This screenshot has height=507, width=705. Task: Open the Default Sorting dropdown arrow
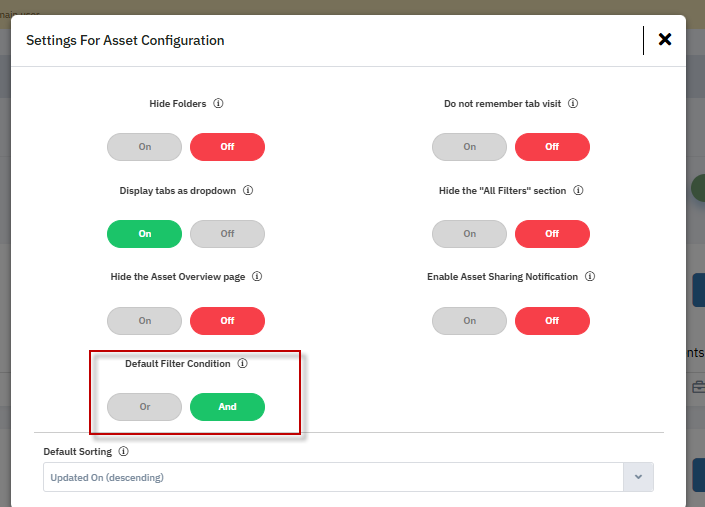point(638,477)
